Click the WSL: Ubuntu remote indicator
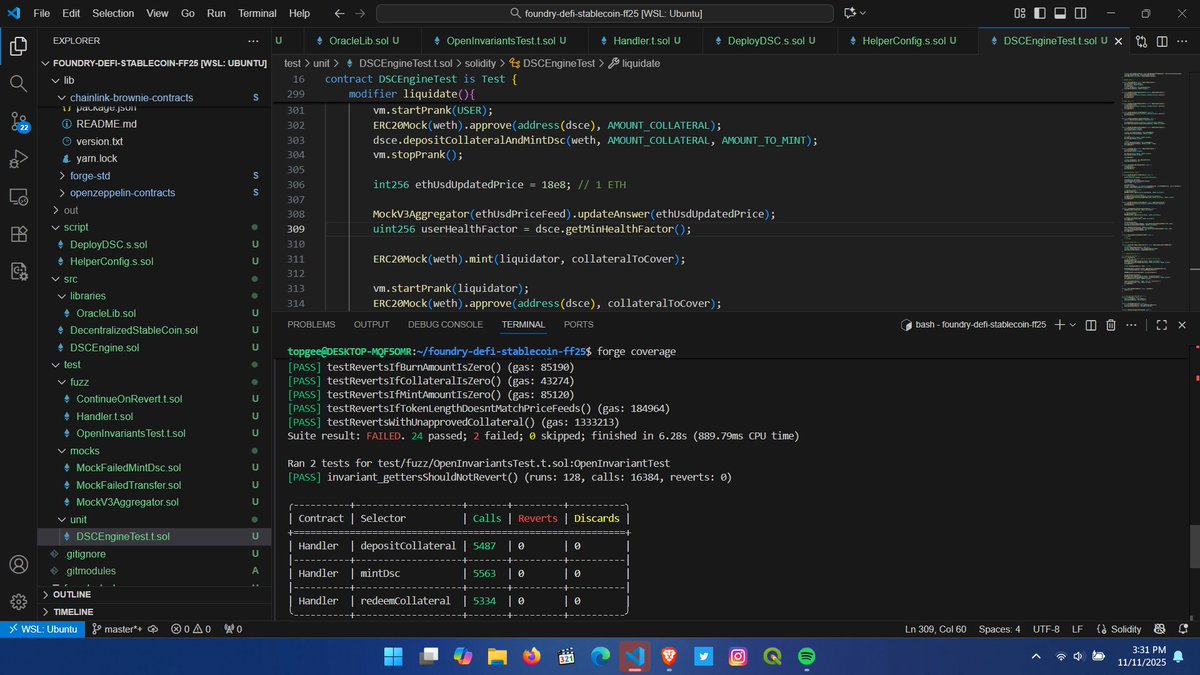1200x675 pixels. click(x=40, y=629)
